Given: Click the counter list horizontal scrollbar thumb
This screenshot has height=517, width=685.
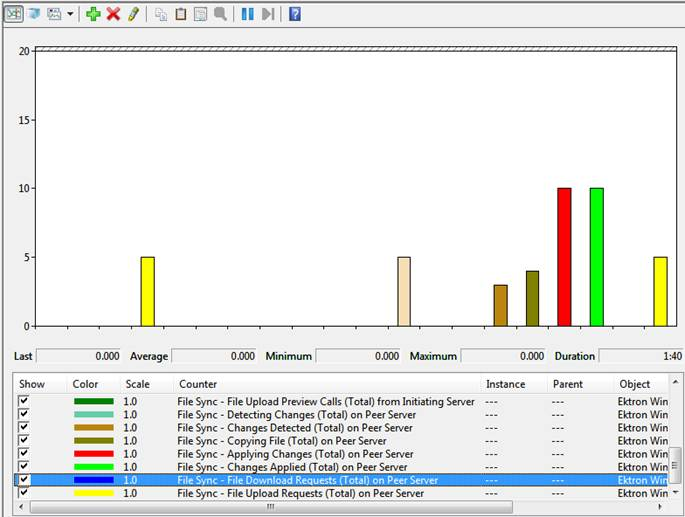Looking at the screenshot, I should [x=271, y=507].
